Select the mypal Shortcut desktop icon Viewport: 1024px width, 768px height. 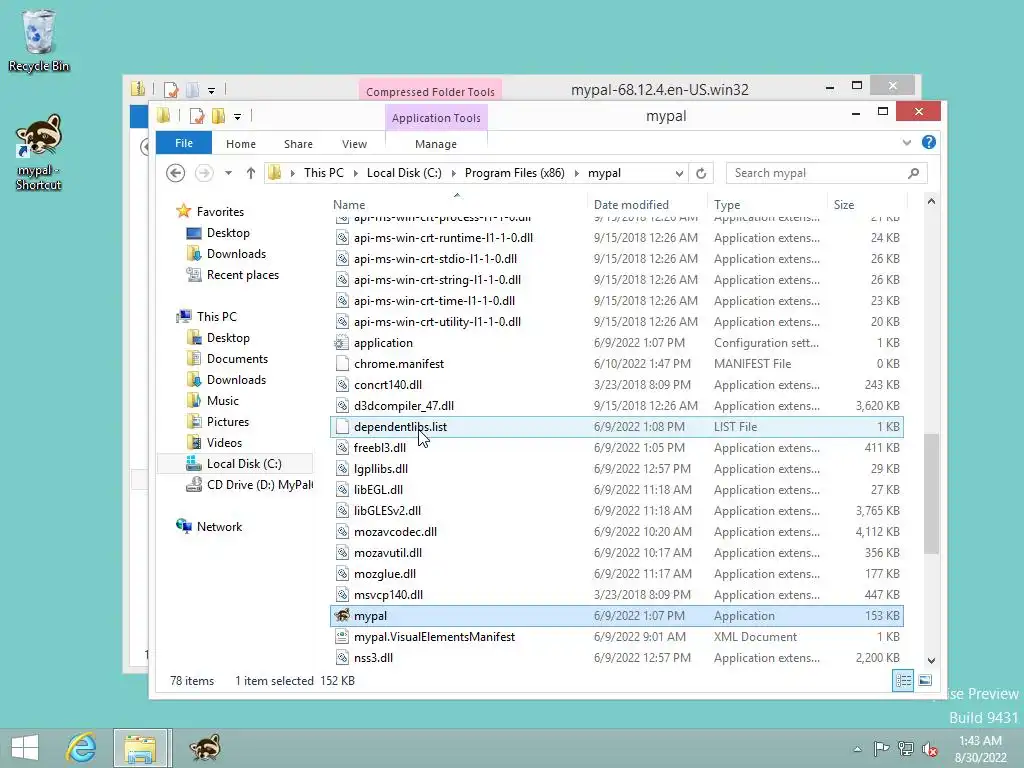point(39,152)
